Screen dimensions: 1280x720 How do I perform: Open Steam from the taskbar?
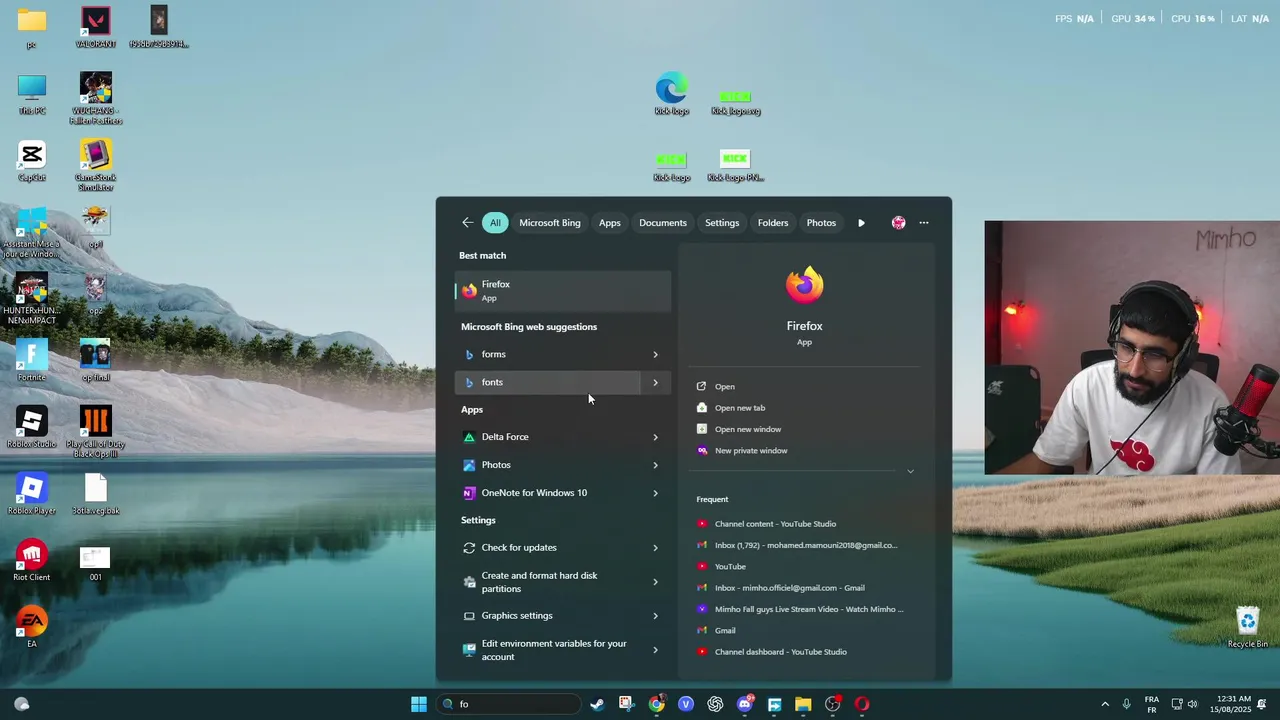click(597, 704)
